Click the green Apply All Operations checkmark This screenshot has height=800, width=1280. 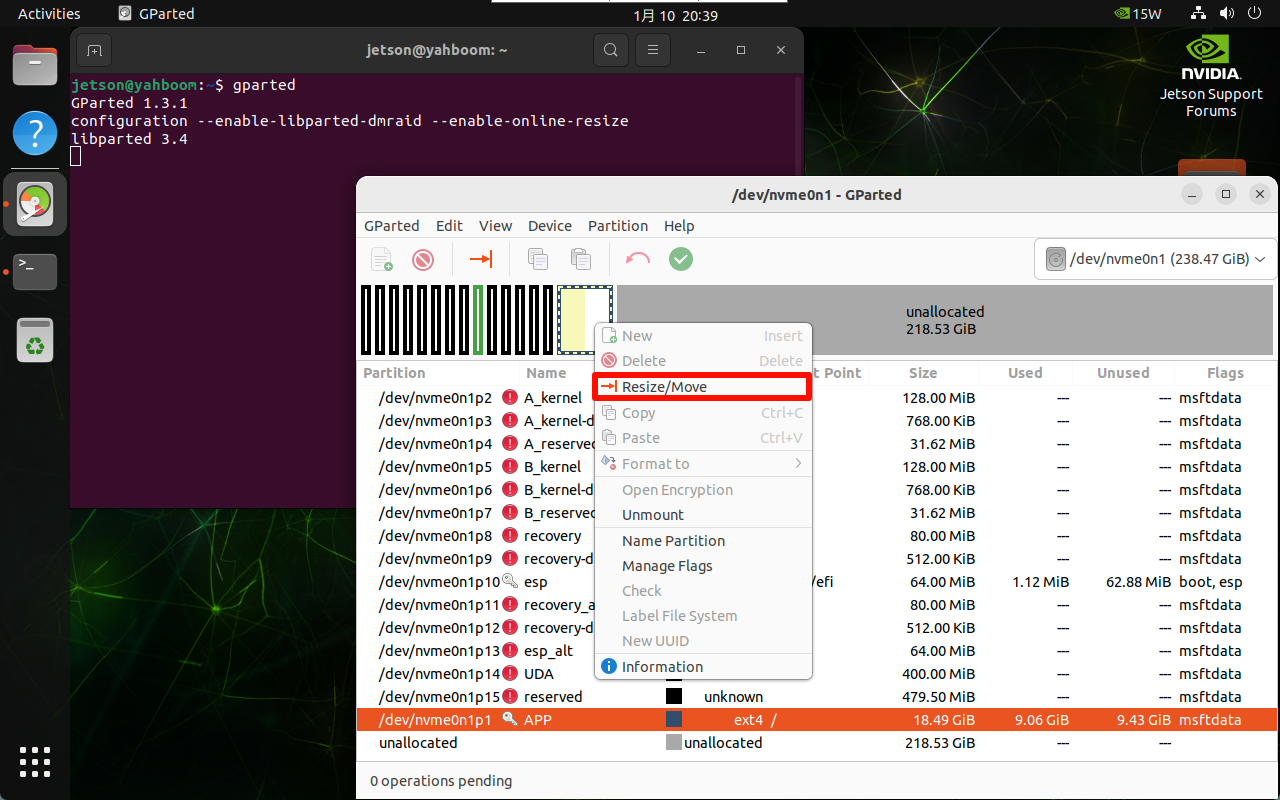(x=680, y=259)
